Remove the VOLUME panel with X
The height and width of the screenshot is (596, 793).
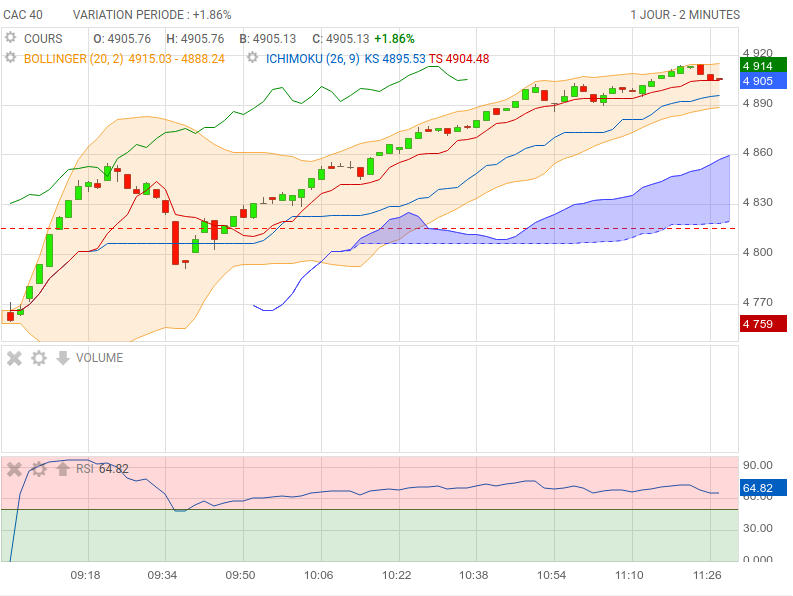click(14, 358)
